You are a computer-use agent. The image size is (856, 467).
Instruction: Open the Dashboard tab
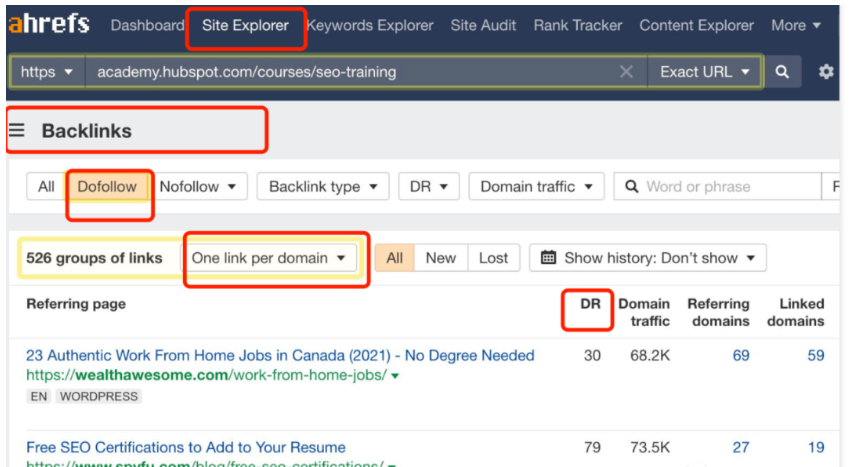point(147,25)
